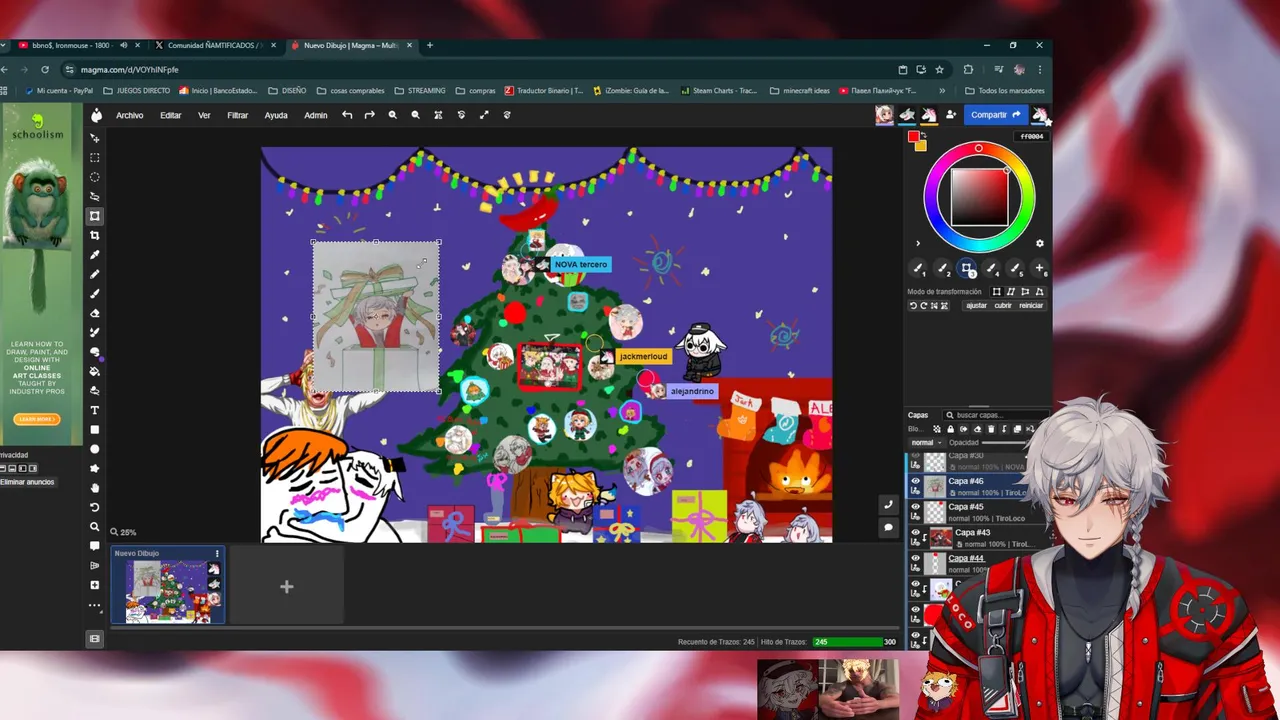The width and height of the screenshot is (1280, 720).
Task: Click the ajustar transform button
Action: [976, 305]
